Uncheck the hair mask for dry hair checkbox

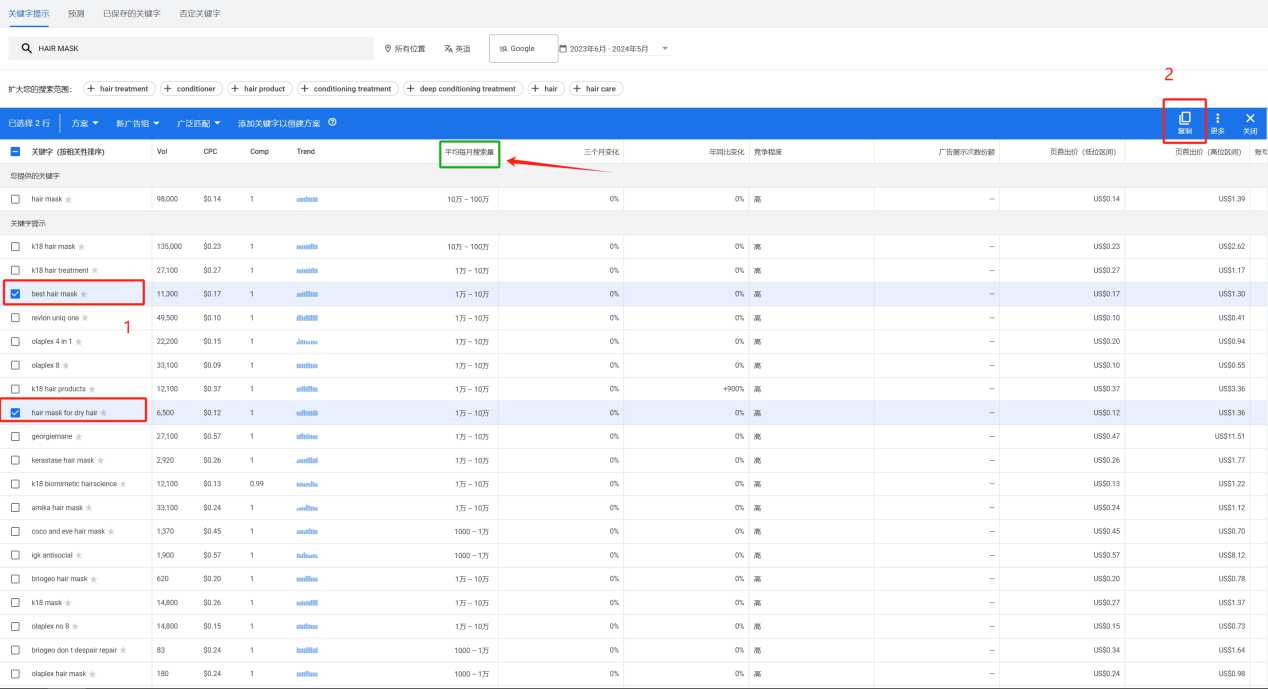pyautogui.click(x=15, y=413)
